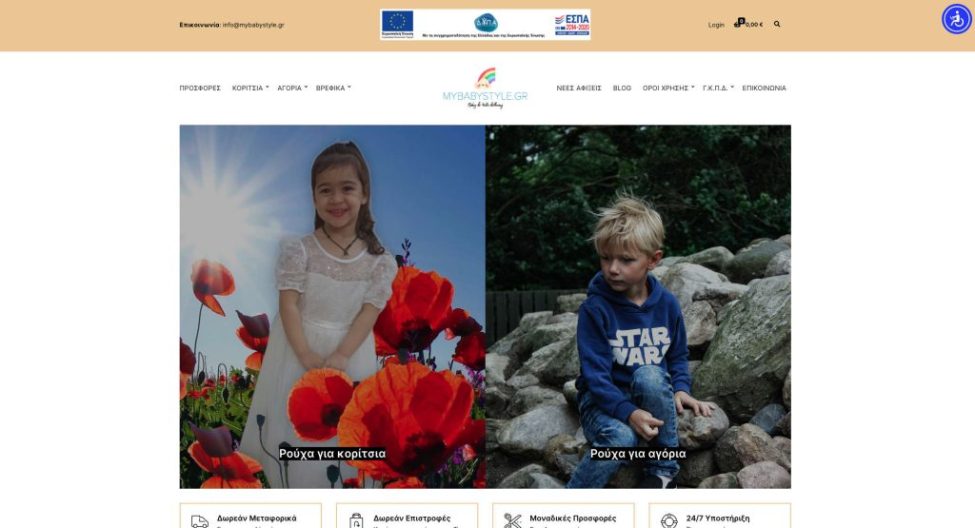Click the free shipping truck icon
The height and width of the screenshot is (528, 975).
[200, 521]
